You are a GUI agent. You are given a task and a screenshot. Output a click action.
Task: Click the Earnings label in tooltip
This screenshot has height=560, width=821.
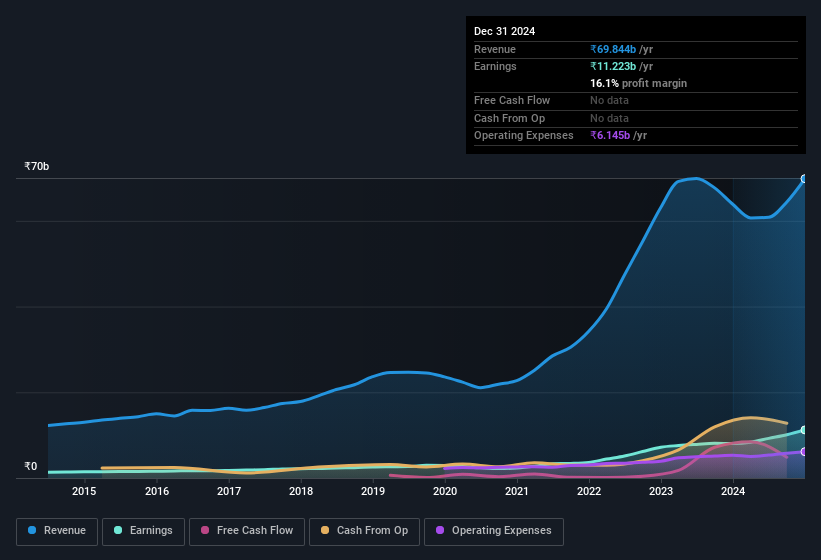click(495, 66)
